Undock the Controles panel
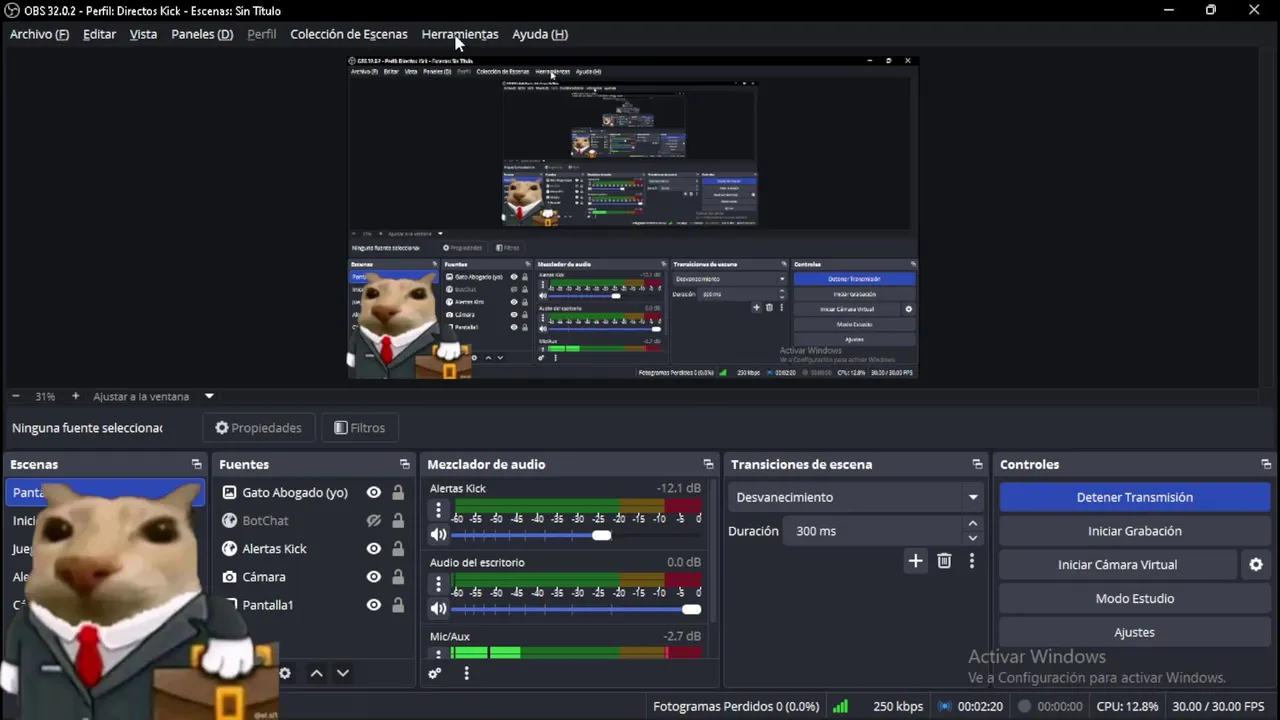 [x=1266, y=465]
